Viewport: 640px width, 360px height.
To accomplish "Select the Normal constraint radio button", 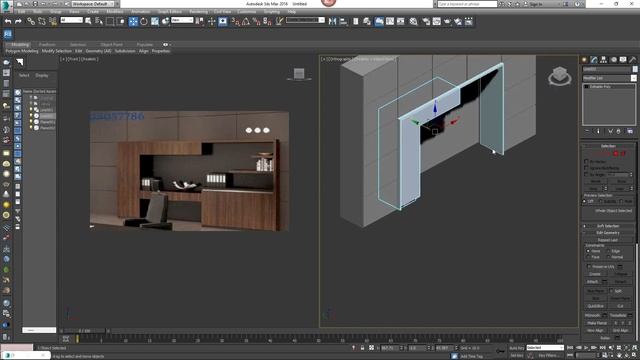I will pyautogui.click(x=608, y=257).
